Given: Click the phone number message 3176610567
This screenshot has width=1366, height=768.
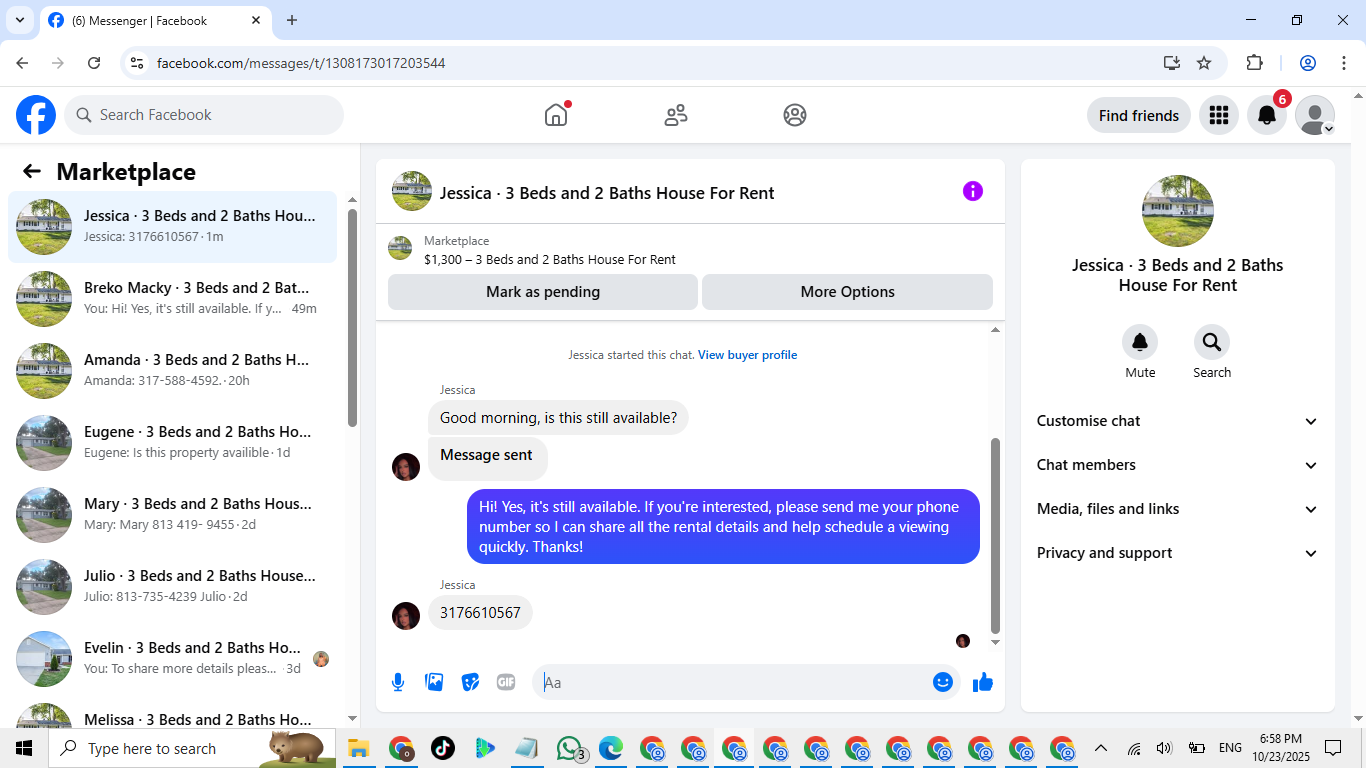Looking at the screenshot, I should (480, 613).
